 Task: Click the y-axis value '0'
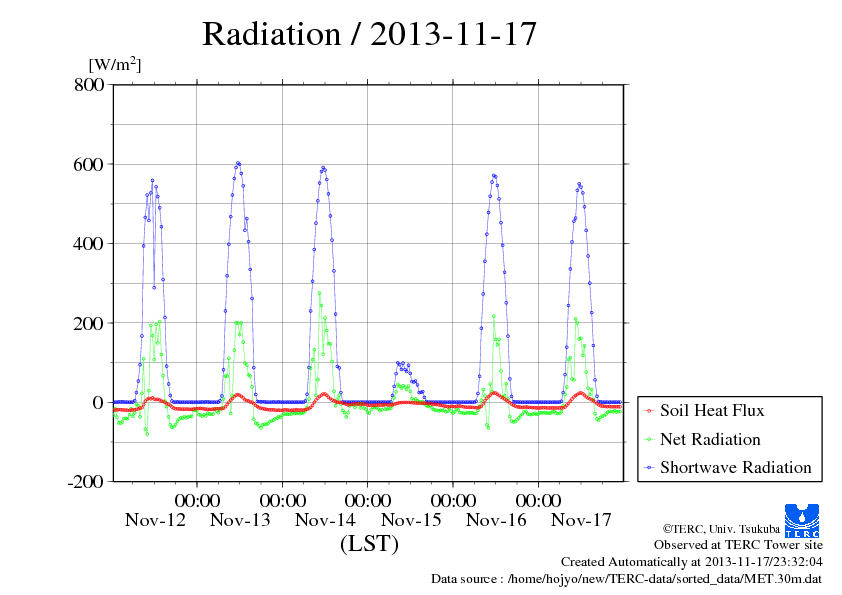[98, 402]
